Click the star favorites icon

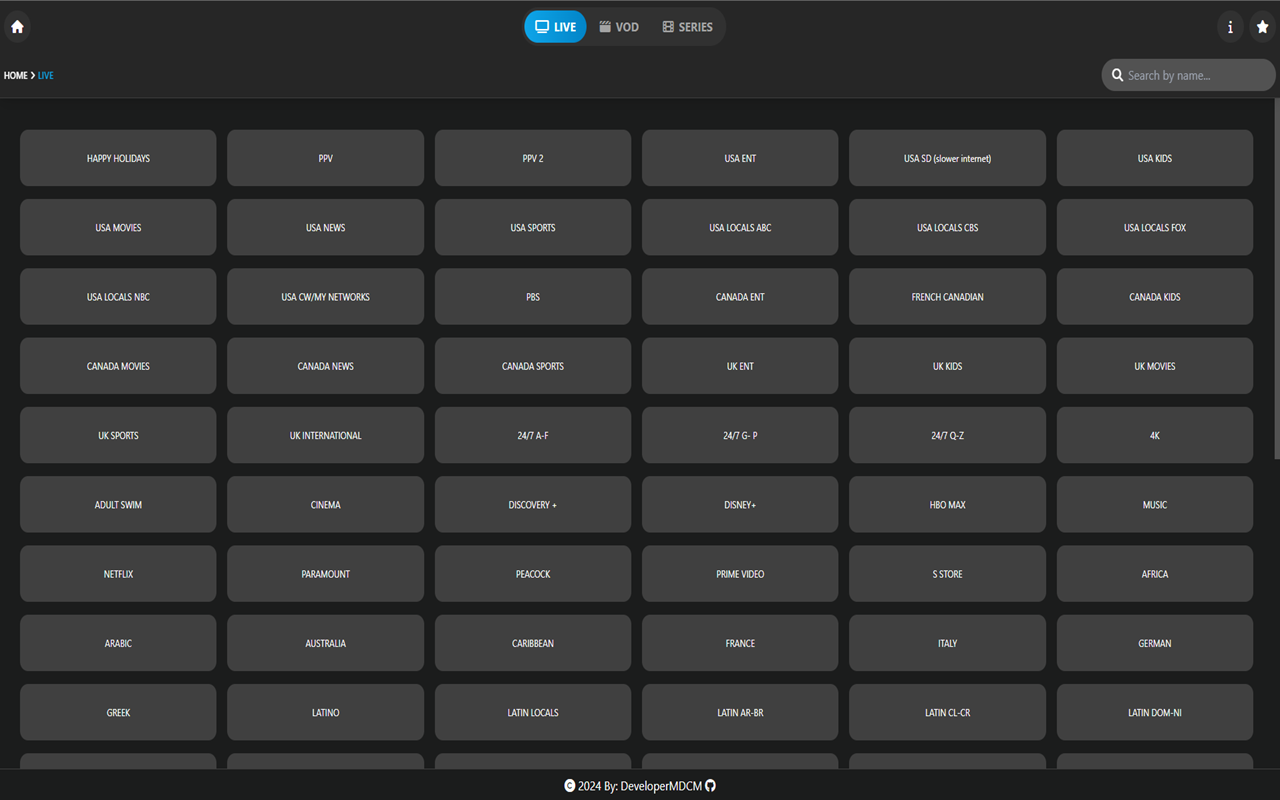click(1262, 27)
